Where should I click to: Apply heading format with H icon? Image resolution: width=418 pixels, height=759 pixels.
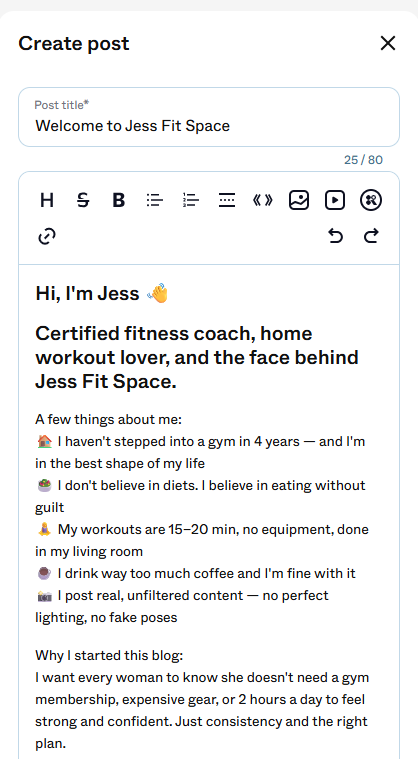pyautogui.click(x=46, y=200)
